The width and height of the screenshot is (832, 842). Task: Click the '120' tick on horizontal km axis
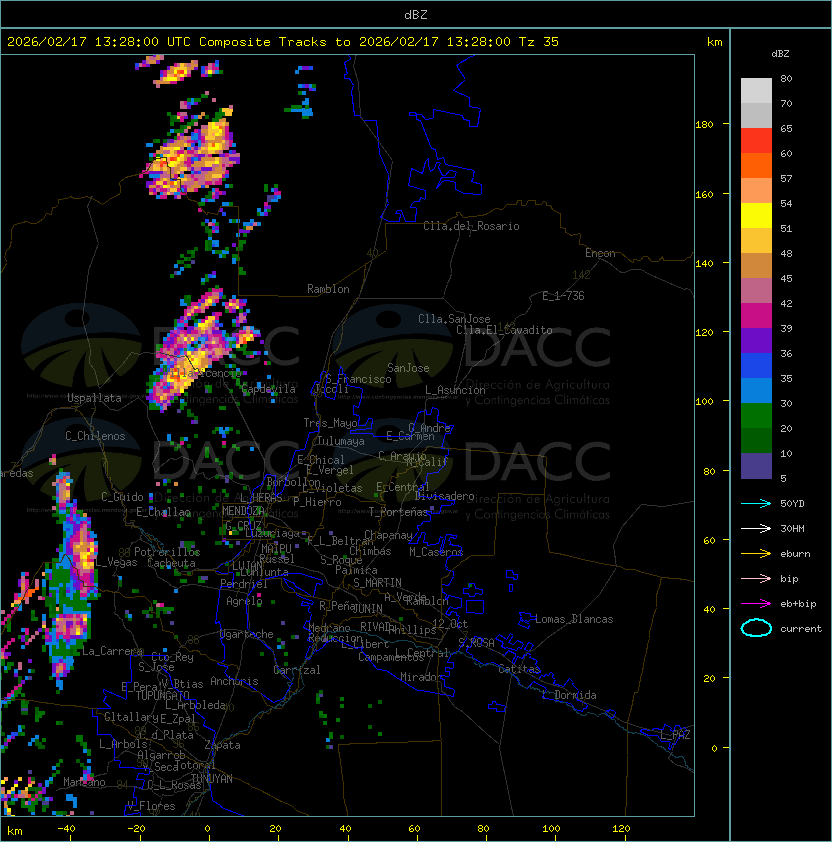pyautogui.click(x=620, y=829)
